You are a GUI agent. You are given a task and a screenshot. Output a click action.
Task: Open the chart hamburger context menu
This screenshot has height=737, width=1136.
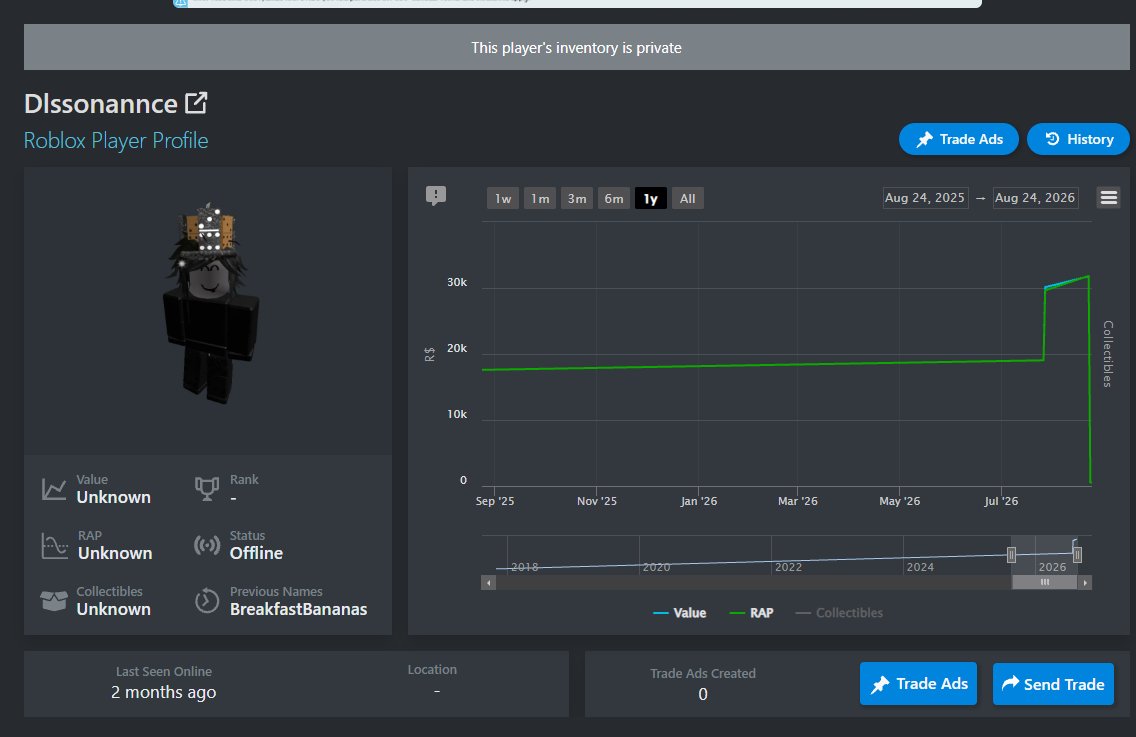click(x=1108, y=197)
